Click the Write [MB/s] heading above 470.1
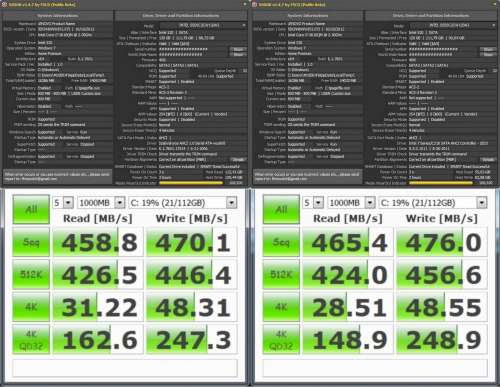The image size is (500, 387). tap(192, 219)
